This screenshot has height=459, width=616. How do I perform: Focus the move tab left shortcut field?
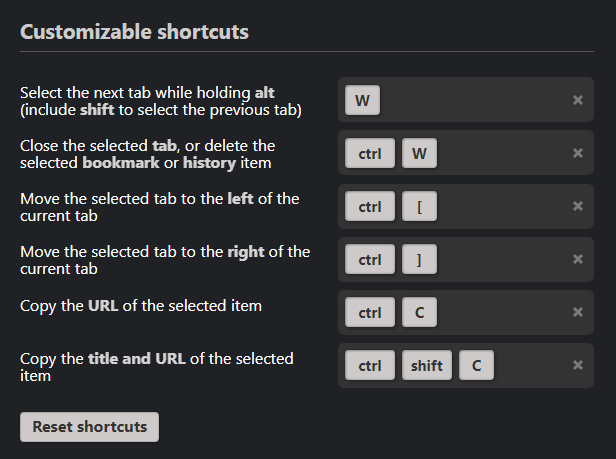tap(500, 206)
